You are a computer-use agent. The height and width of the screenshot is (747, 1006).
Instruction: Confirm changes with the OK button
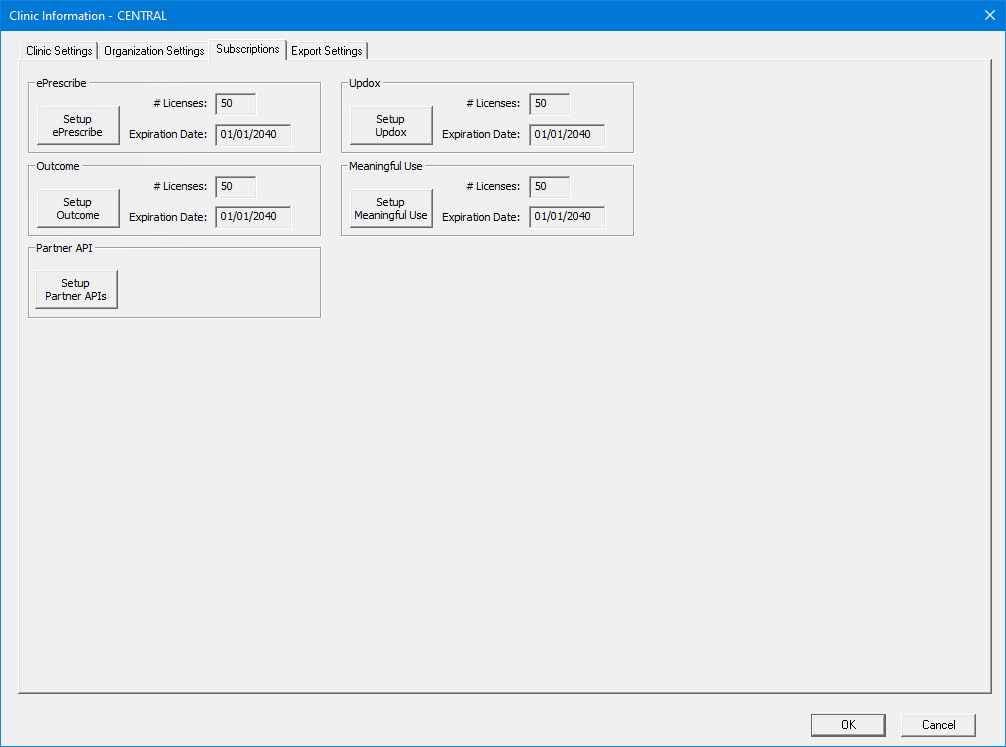coord(847,725)
